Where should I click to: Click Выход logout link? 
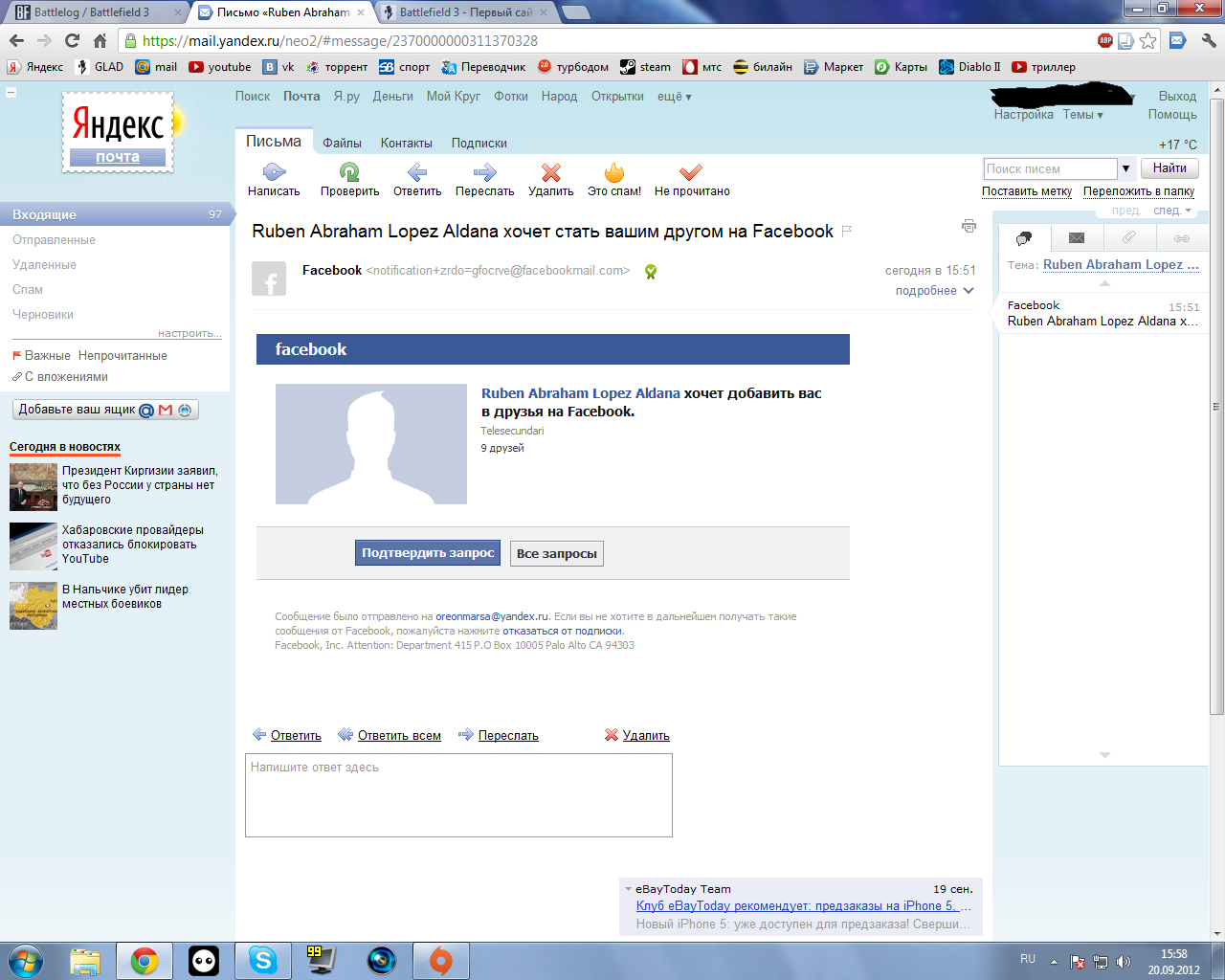click(x=1177, y=97)
